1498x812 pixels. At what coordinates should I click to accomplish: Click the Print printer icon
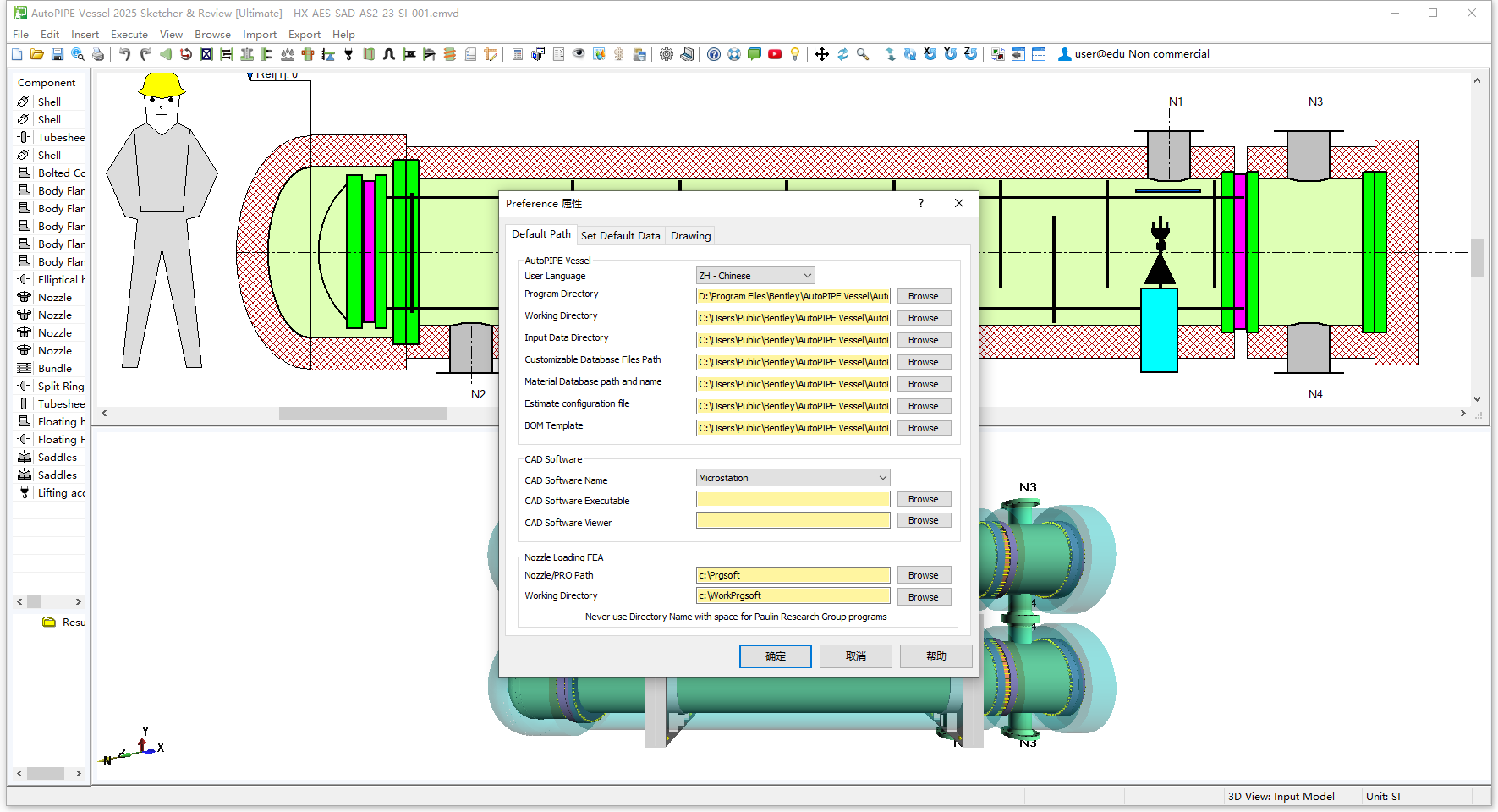pyautogui.click(x=98, y=54)
